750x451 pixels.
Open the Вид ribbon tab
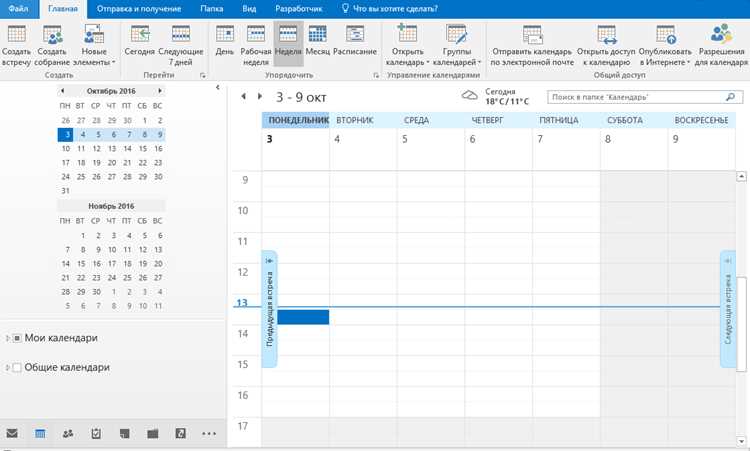pyautogui.click(x=249, y=9)
